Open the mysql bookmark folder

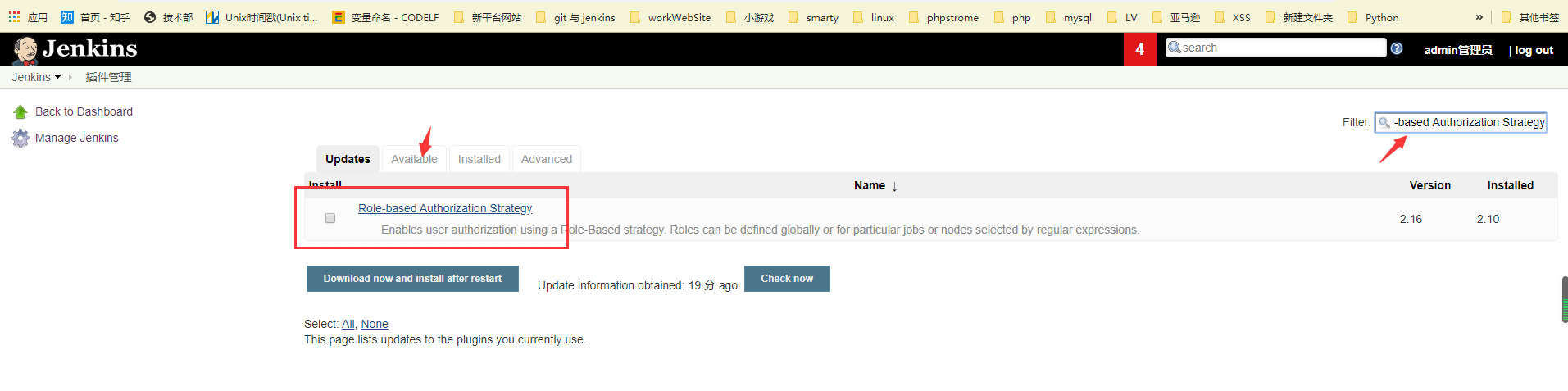(1069, 17)
